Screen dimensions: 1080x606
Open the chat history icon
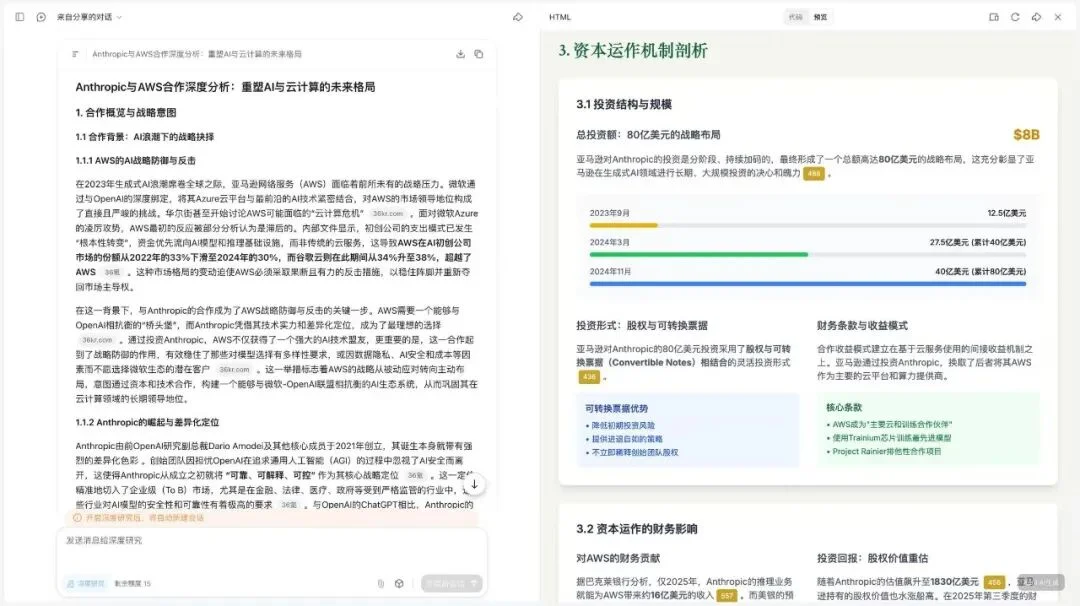39,17
